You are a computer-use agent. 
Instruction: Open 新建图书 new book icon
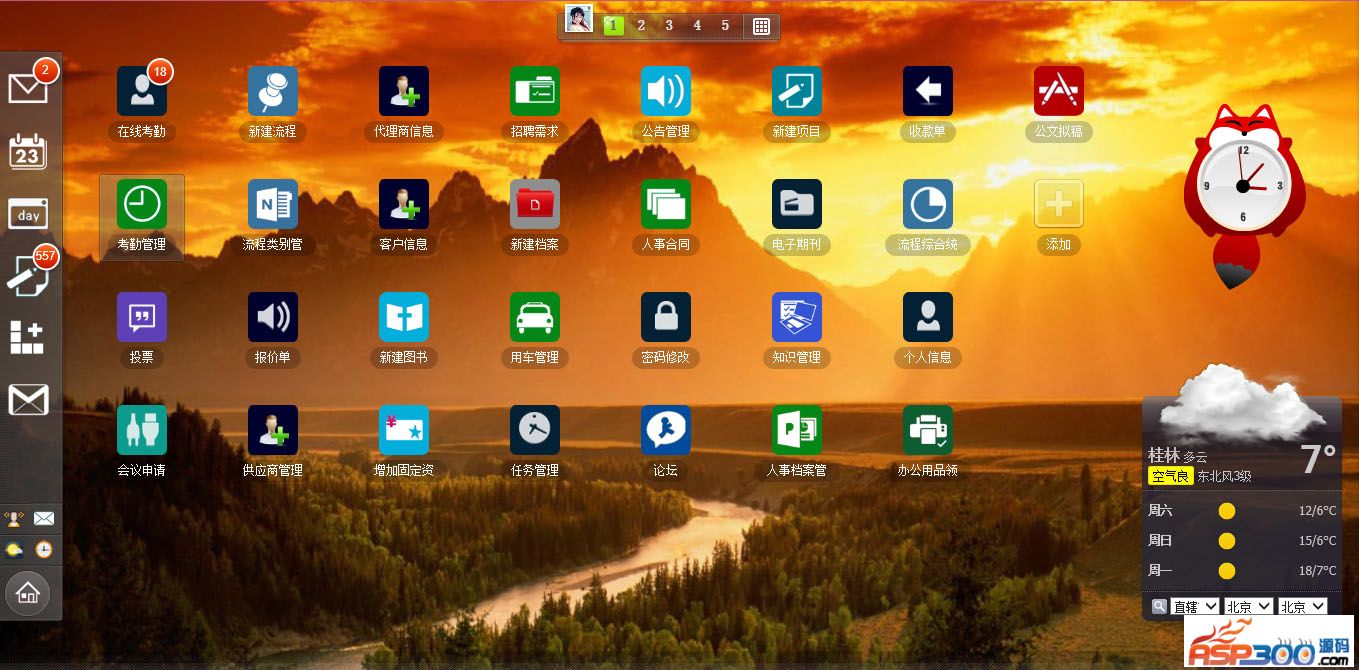coord(404,317)
